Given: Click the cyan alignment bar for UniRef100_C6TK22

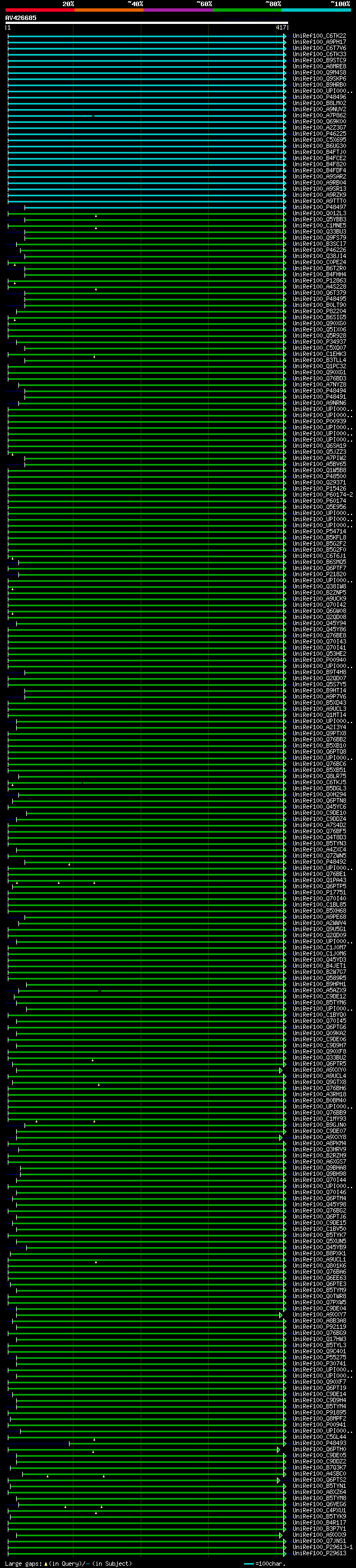Looking at the screenshot, I should 147,36.
